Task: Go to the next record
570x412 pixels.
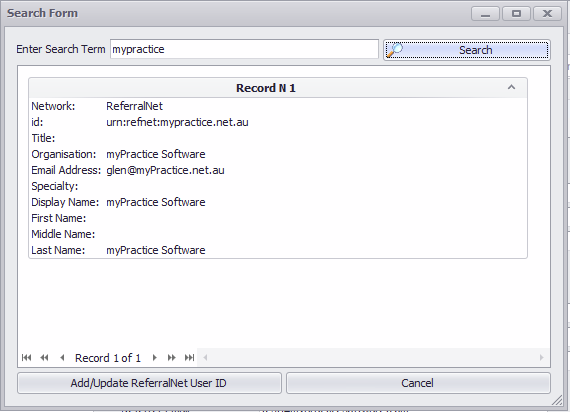Action: [x=154, y=358]
